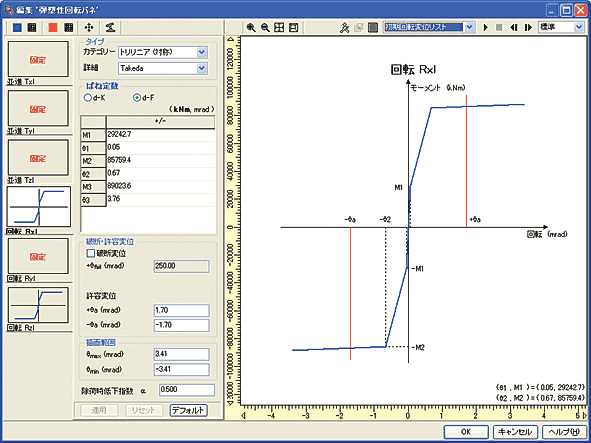Step forward with next-frame button
Viewport: 591px width, 443px height.
[x=528, y=28]
